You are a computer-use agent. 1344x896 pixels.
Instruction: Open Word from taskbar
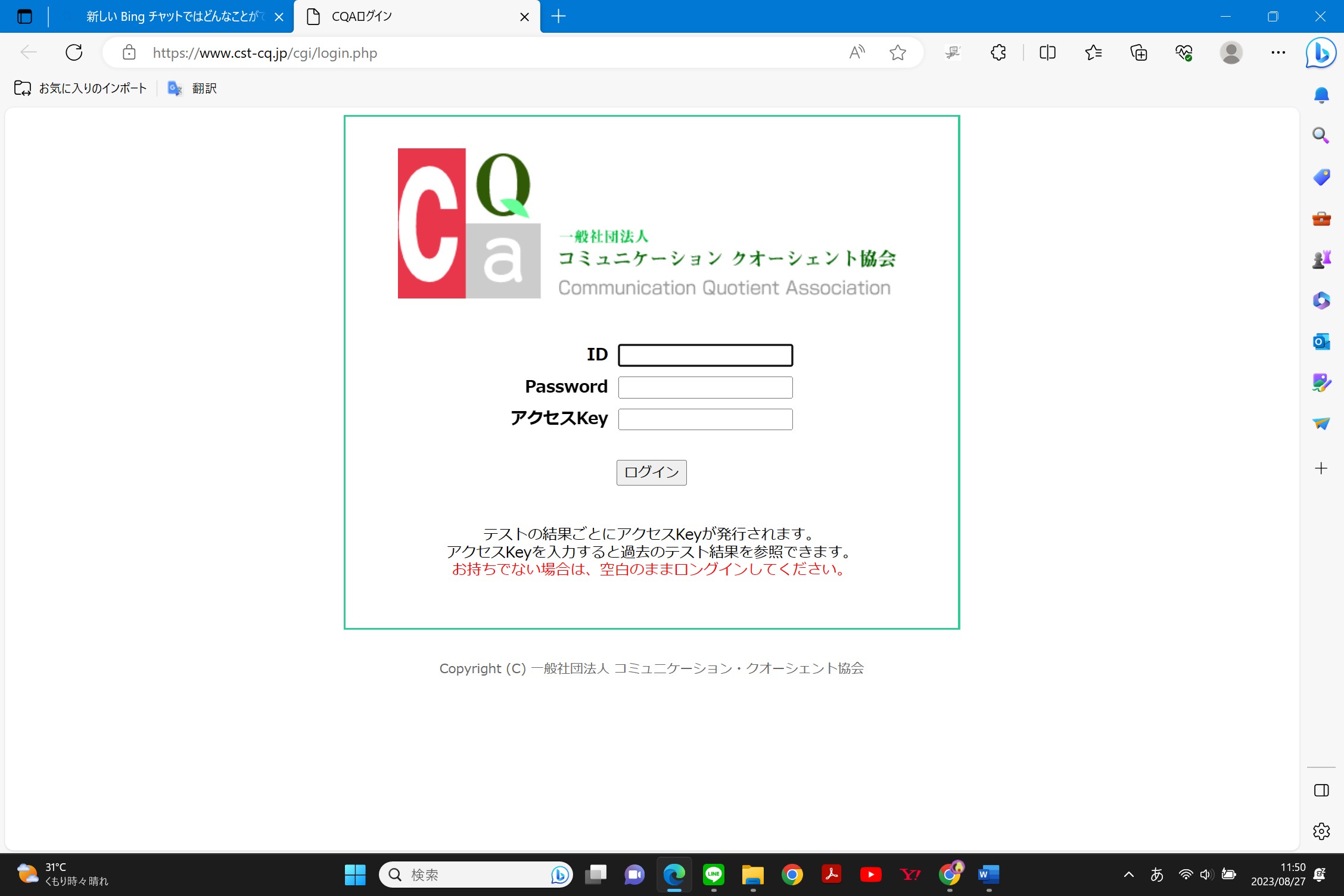pyautogui.click(x=988, y=875)
